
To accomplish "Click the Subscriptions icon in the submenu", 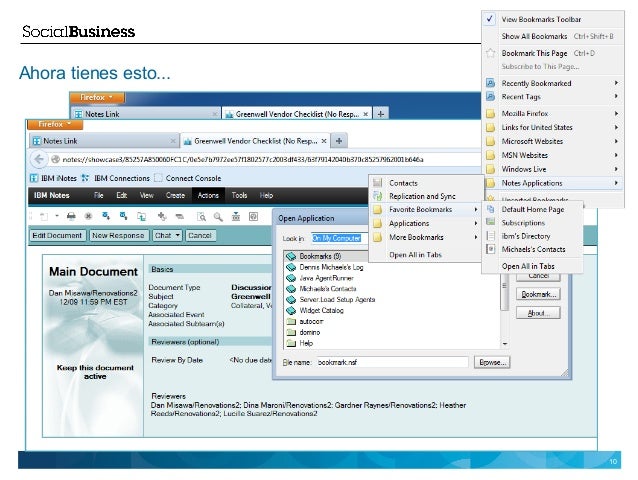I will pyautogui.click(x=491, y=223).
